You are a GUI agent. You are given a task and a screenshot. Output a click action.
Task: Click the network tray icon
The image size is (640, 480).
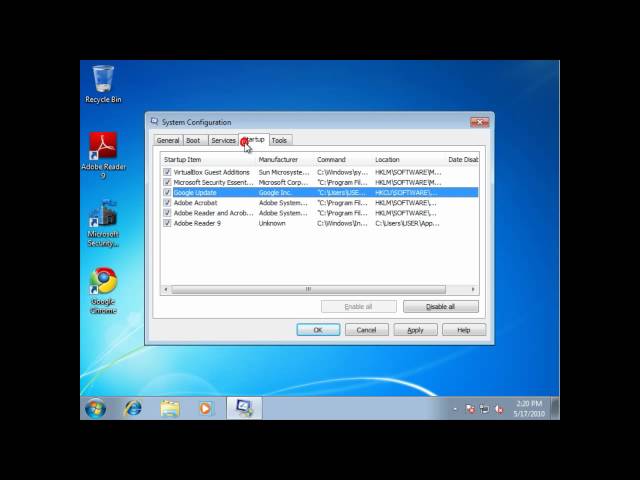tap(484, 409)
